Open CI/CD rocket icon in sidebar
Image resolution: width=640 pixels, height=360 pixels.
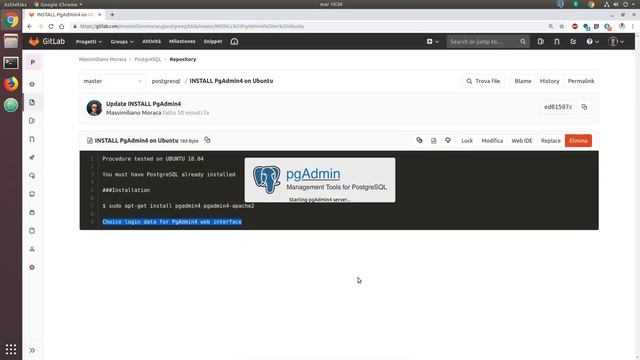tap(32, 158)
